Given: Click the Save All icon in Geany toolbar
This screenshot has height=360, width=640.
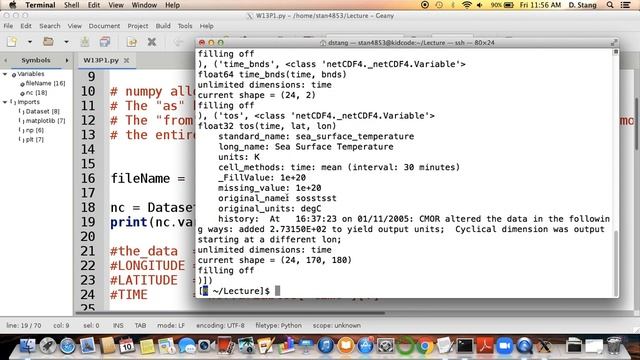Looking at the screenshot, I should pyautogui.click(x=105, y=42).
